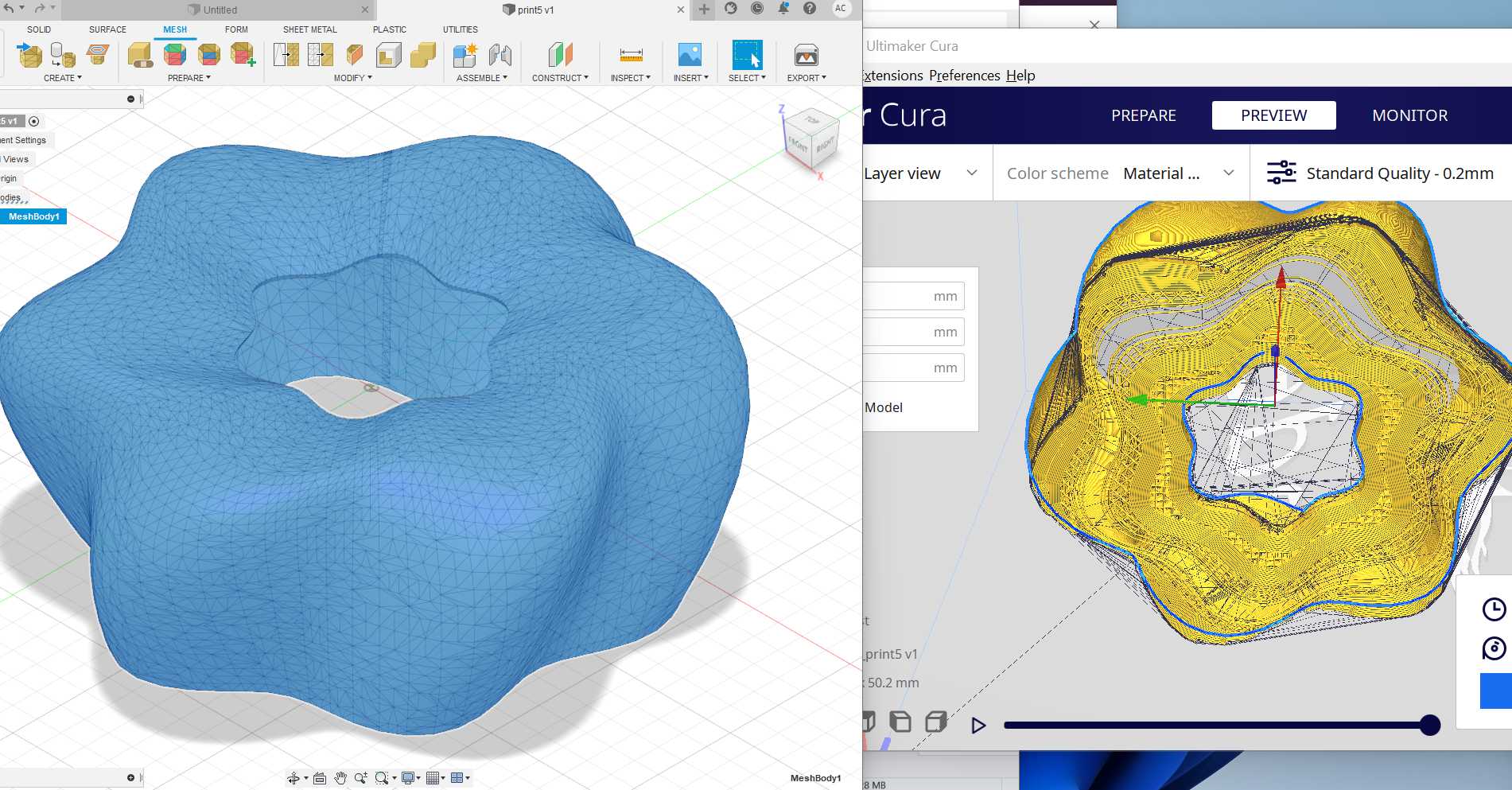The height and width of the screenshot is (790, 1512).
Task: Open the notifications bell in Fusion
Action: (x=783, y=9)
